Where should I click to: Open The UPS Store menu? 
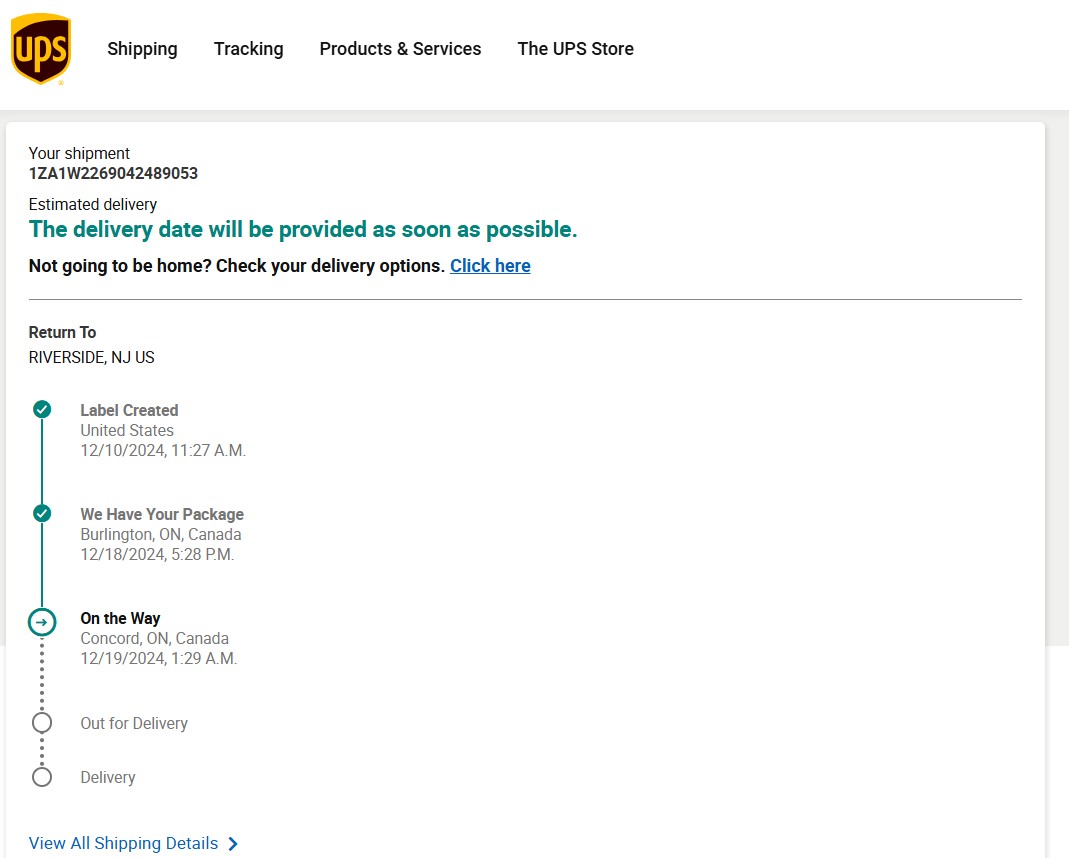[x=575, y=49]
